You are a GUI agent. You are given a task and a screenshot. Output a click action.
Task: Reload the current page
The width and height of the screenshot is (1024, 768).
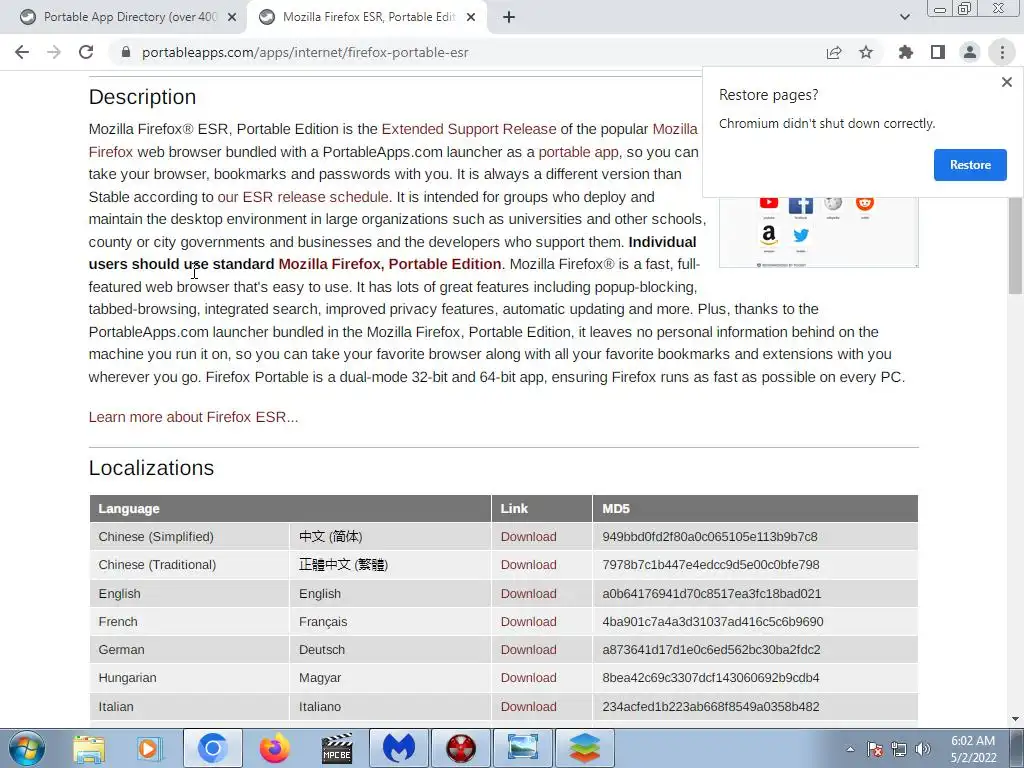coord(86,52)
